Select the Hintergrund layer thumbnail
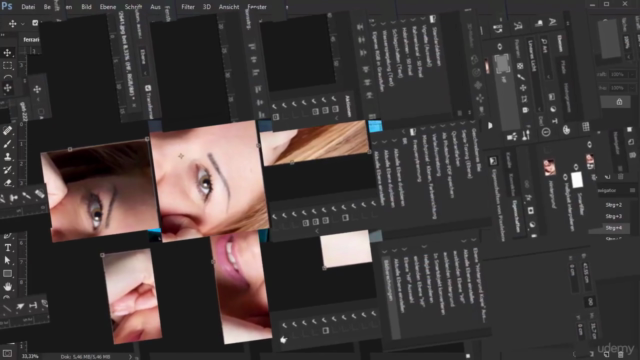 (549, 167)
